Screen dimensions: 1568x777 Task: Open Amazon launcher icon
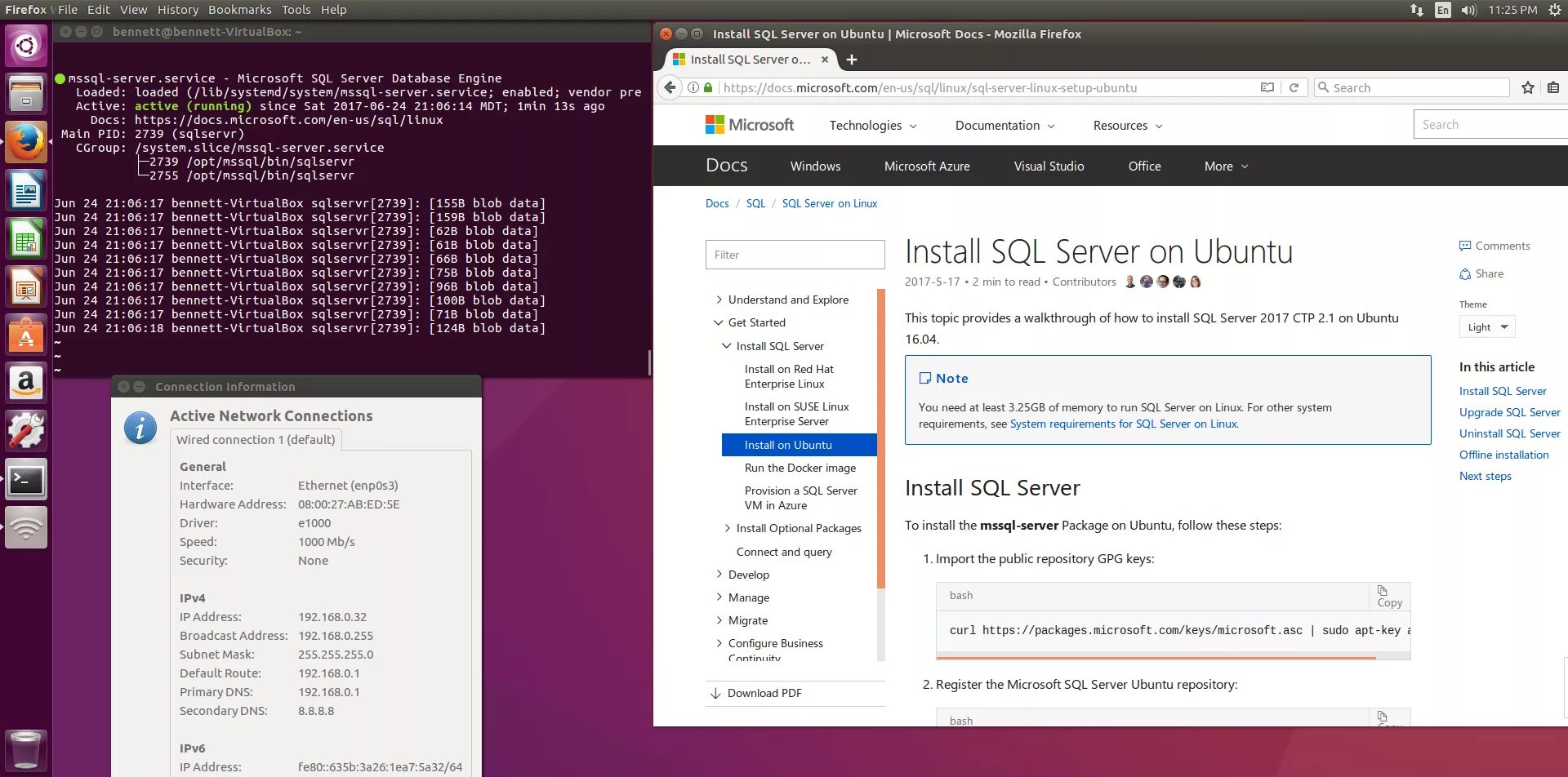click(26, 383)
